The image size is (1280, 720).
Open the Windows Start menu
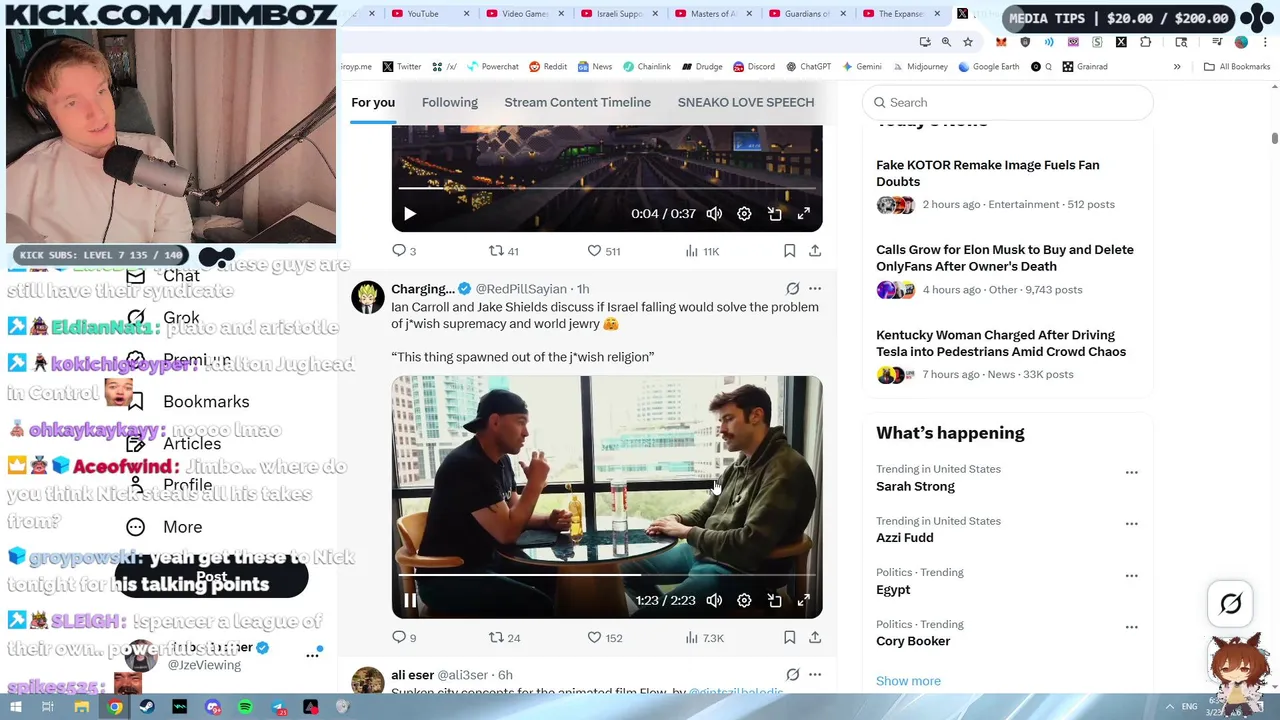[16, 707]
